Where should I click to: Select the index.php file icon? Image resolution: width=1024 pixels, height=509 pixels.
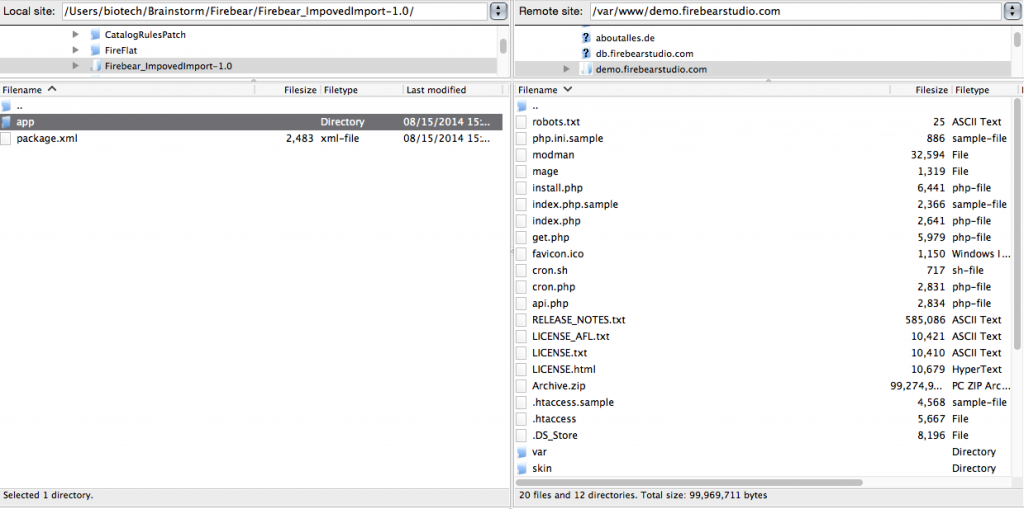pyautogui.click(x=521, y=221)
